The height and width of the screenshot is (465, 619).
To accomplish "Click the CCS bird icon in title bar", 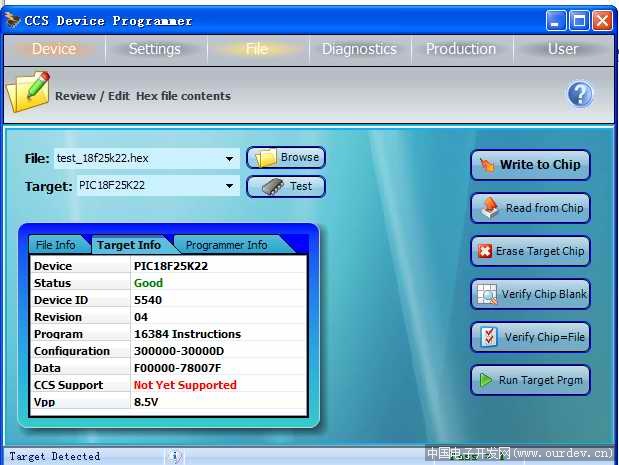I will coord(12,20).
